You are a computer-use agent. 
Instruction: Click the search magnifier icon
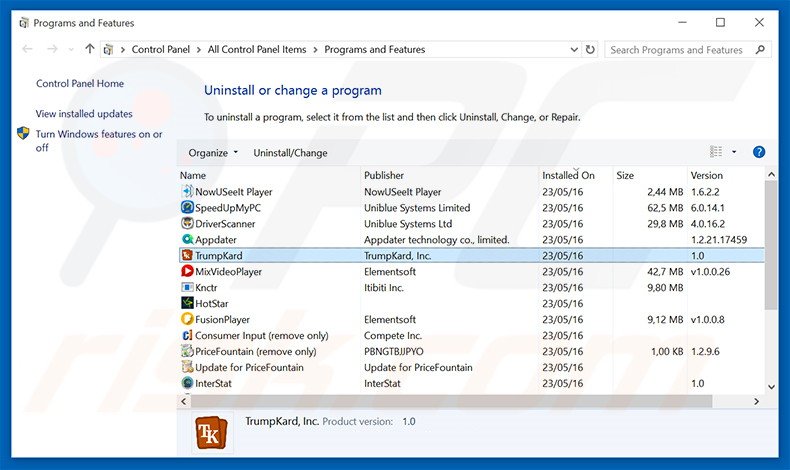(x=760, y=49)
